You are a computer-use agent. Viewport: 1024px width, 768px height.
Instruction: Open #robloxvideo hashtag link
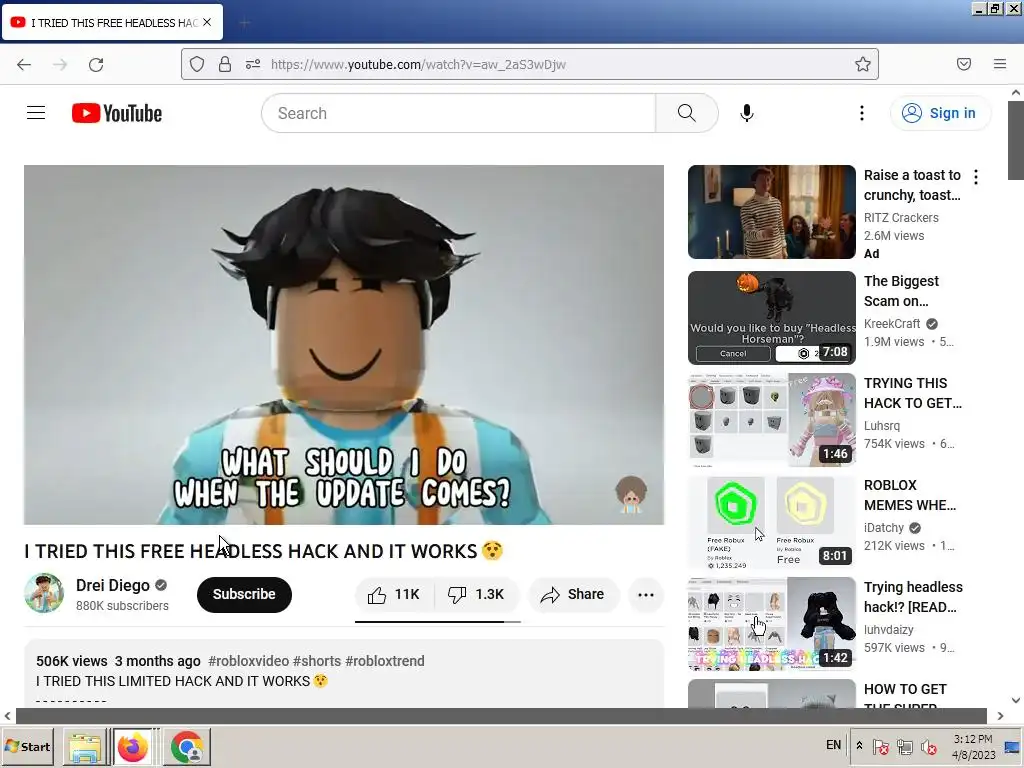248,661
